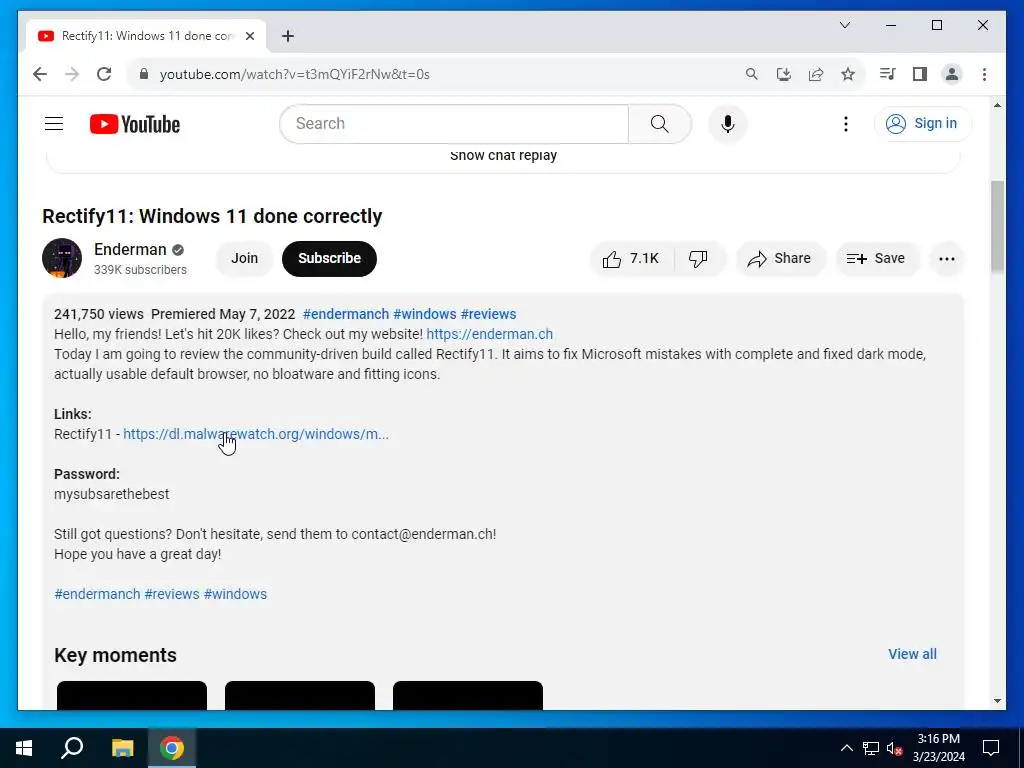Screen dimensions: 1024x768
Task: Like the video with thumbs up
Action: [x=632, y=259]
